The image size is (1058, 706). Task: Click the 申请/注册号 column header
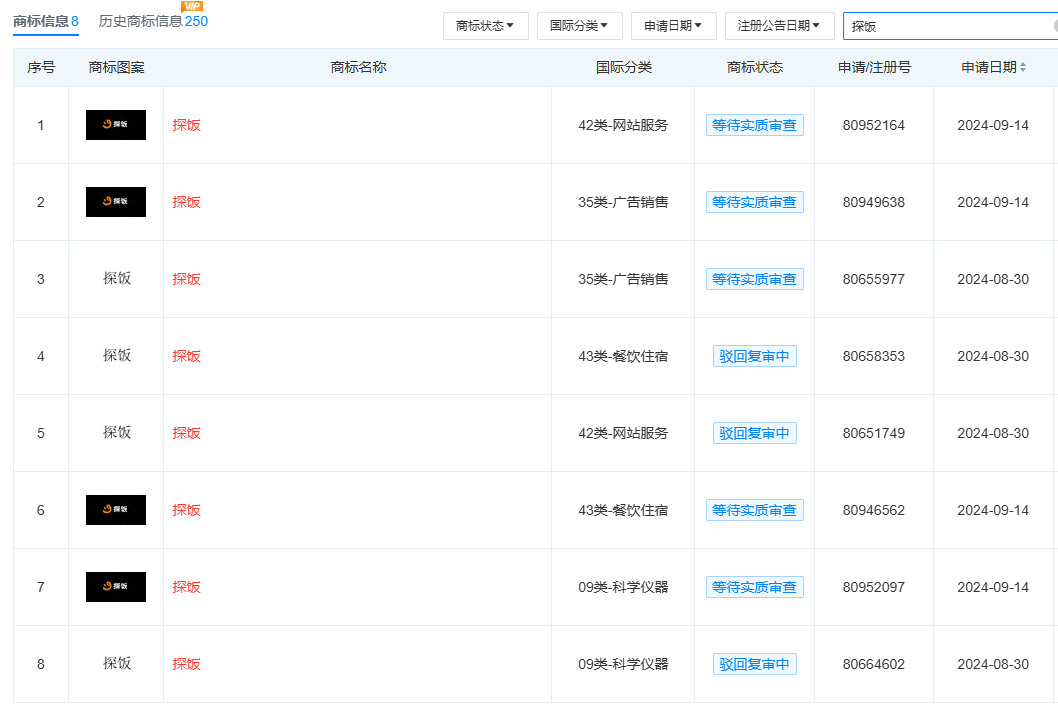(874, 67)
